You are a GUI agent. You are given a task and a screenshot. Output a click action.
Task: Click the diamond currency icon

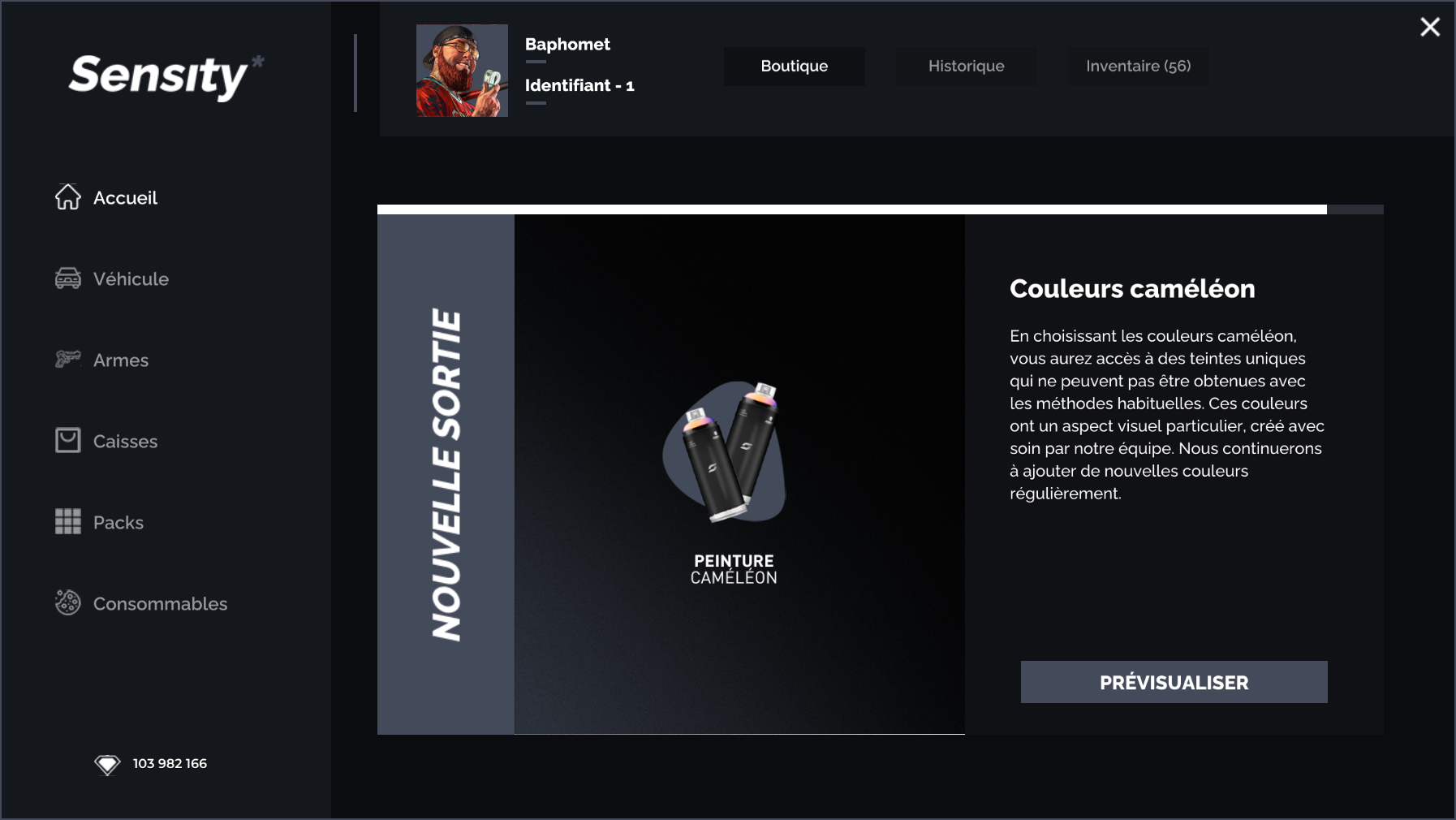click(x=107, y=764)
